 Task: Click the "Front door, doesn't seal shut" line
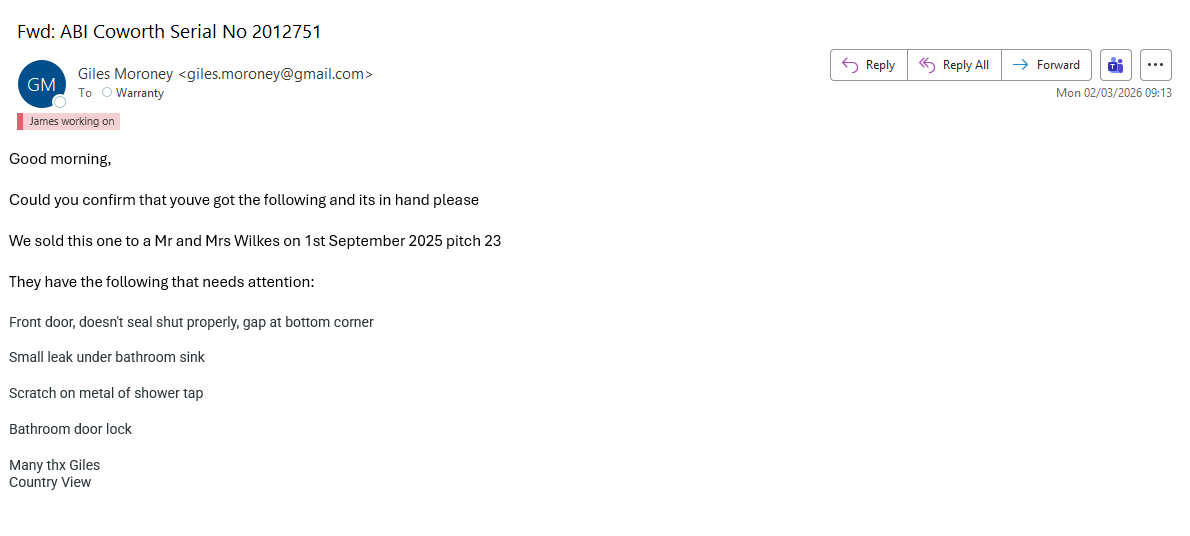[191, 322]
